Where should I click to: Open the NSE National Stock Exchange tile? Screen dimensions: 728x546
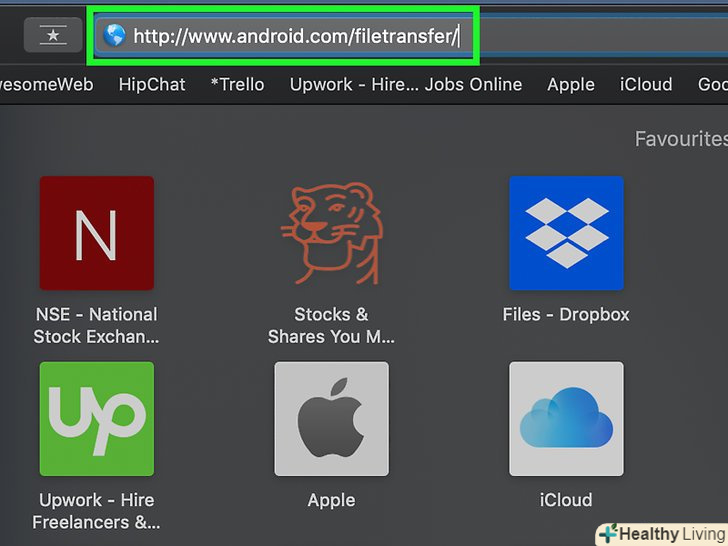[x=97, y=233]
